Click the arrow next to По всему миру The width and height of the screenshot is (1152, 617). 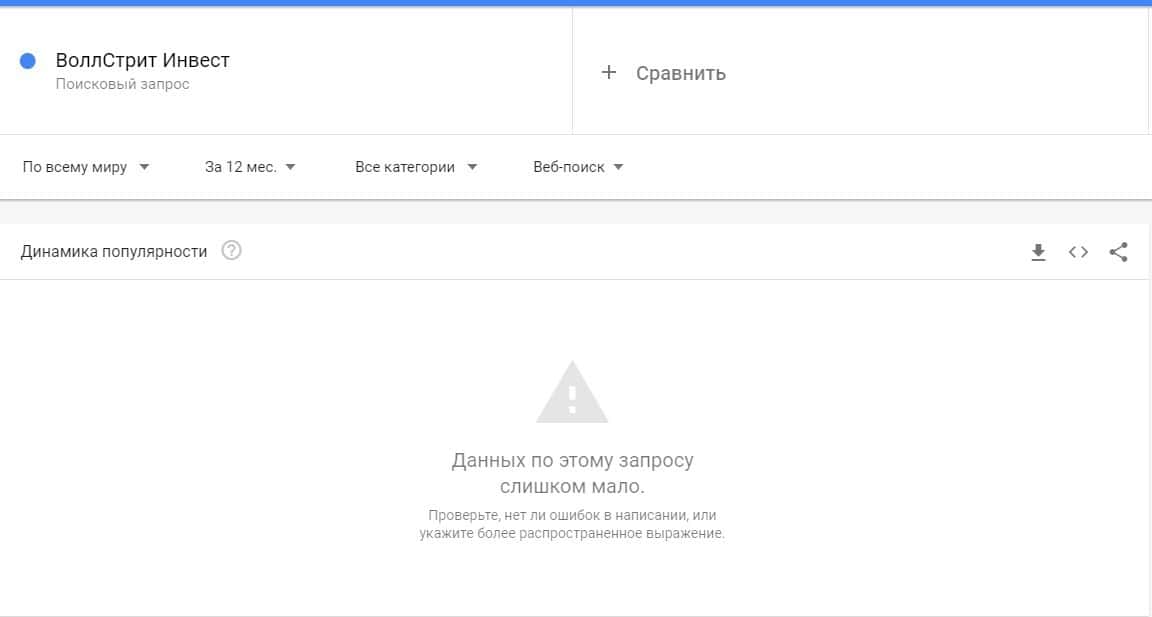click(144, 167)
